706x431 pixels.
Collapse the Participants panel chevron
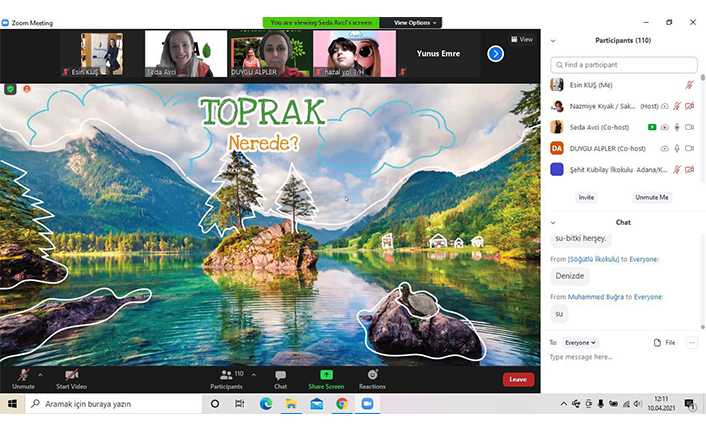point(553,41)
